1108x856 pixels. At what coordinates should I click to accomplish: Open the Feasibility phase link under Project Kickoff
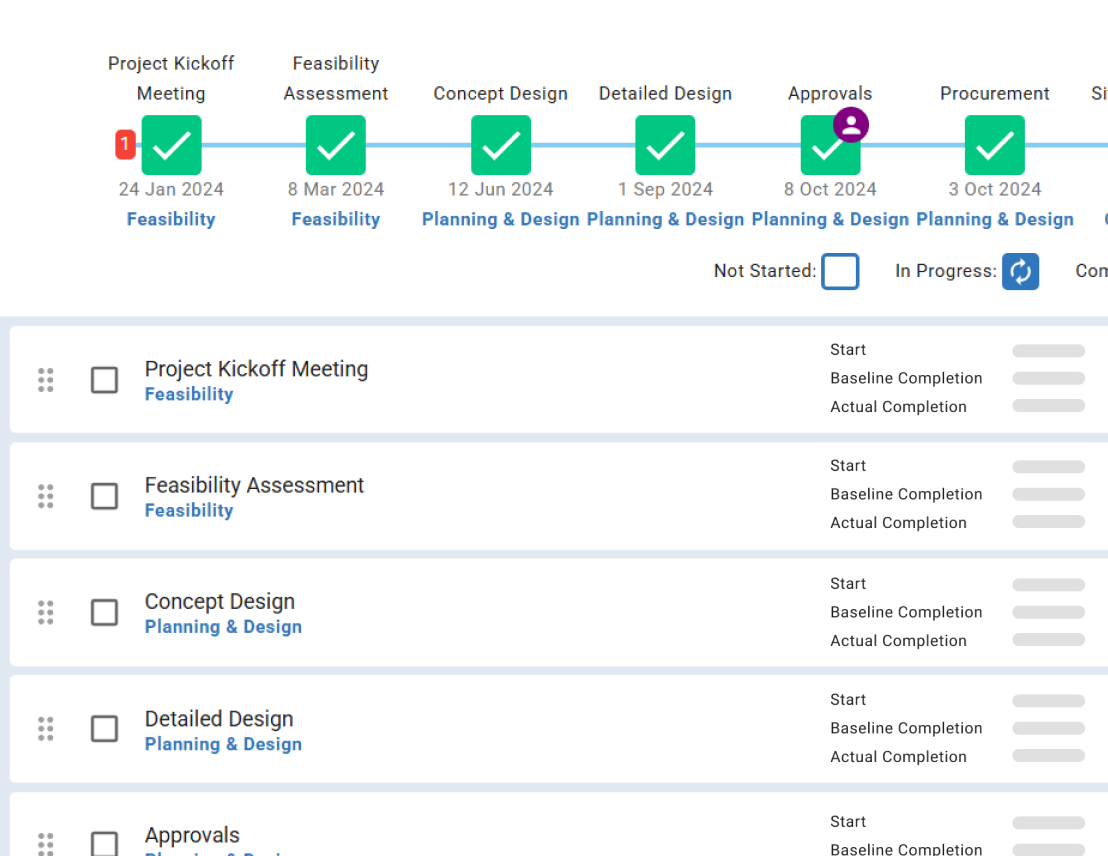(170, 219)
